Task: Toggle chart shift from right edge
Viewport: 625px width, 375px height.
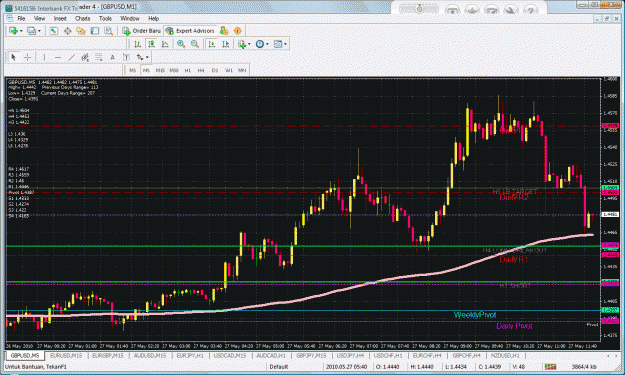Action: click(x=225, y=44)
